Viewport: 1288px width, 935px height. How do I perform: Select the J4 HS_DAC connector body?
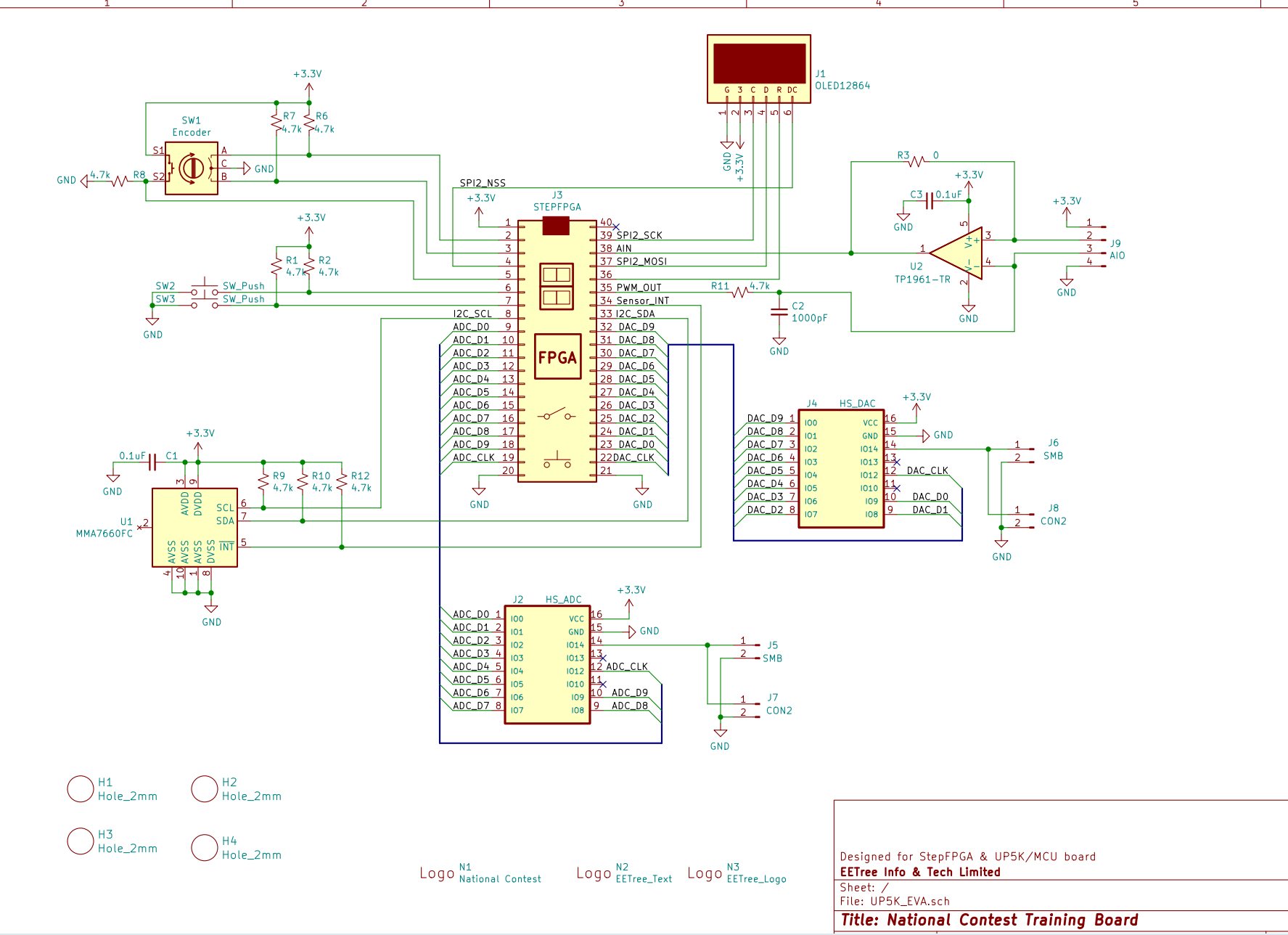coord(840,468)
